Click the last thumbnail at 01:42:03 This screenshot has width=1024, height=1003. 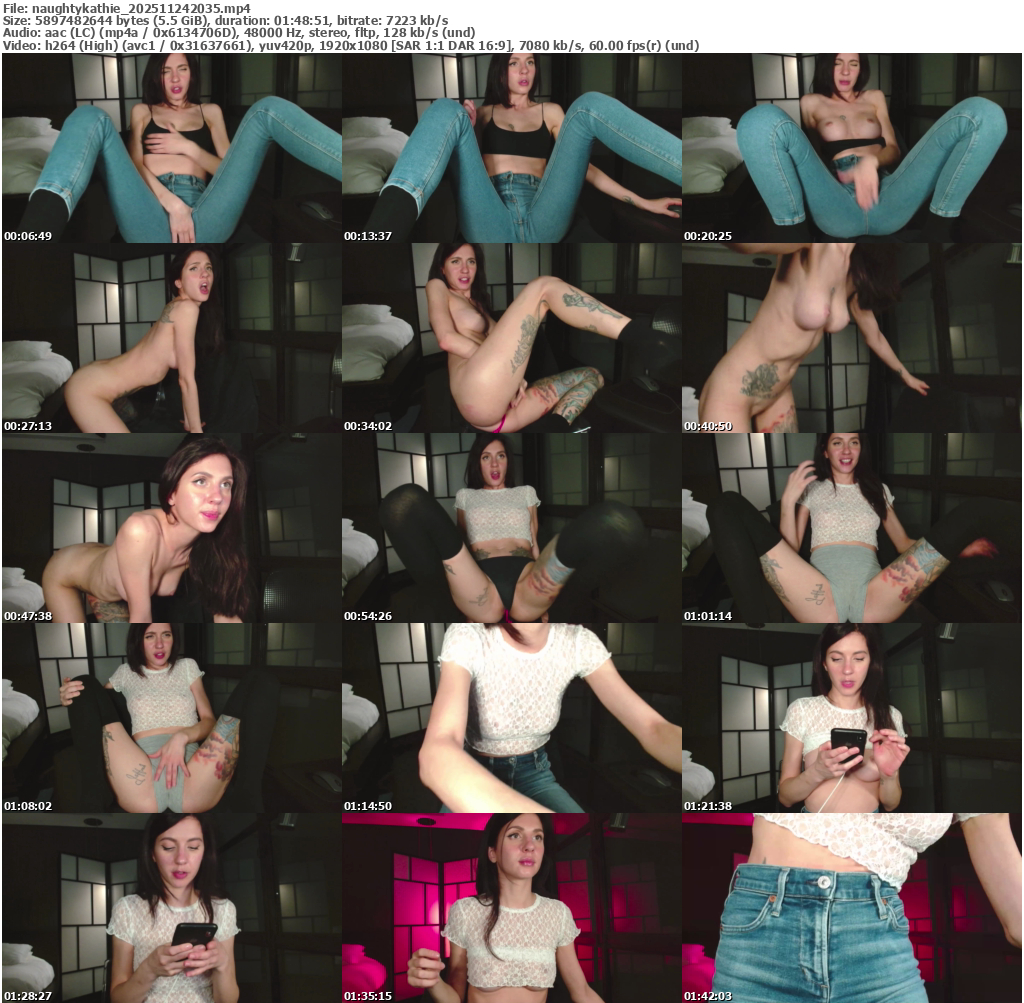[851, 908]
